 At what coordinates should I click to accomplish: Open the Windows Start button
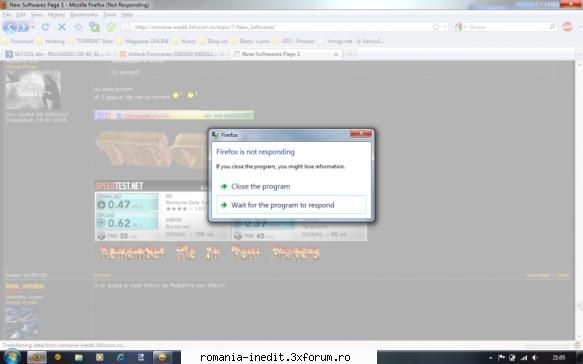pos(11,357)
